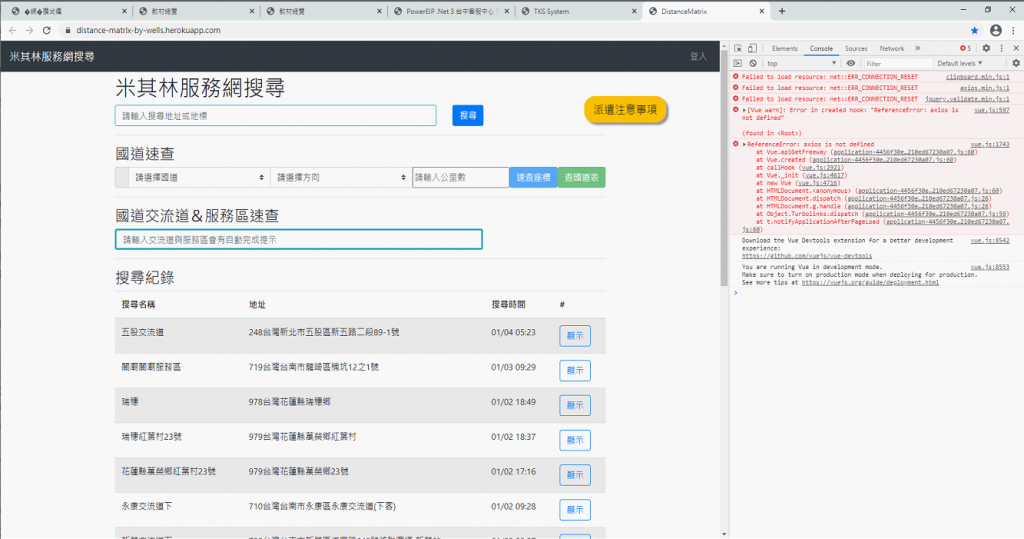The height and width of the screenshot is (539, 1024).
Task: Bookmark this page with the star icon
Action: click(x=974, y=30)
